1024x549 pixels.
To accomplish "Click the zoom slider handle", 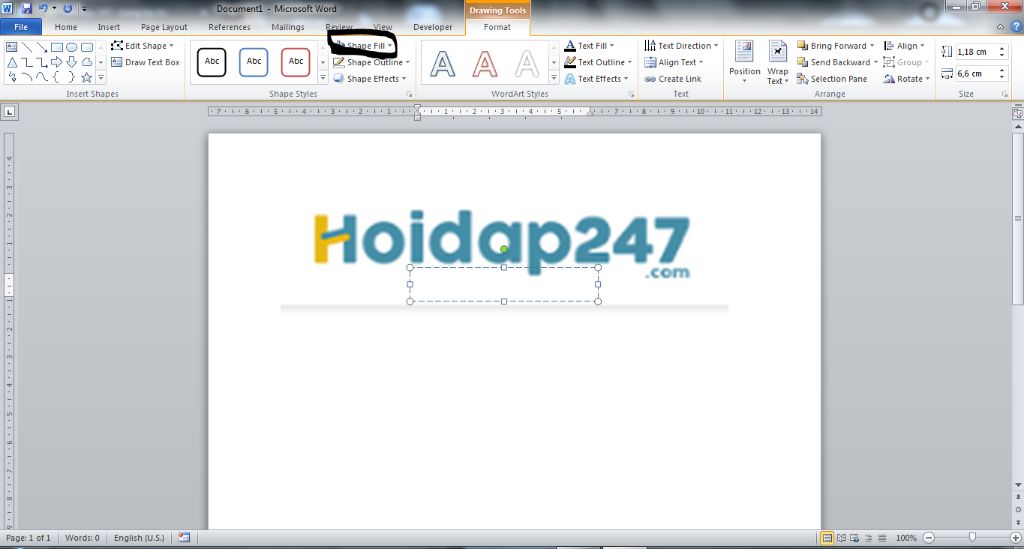I will point(972,537).
